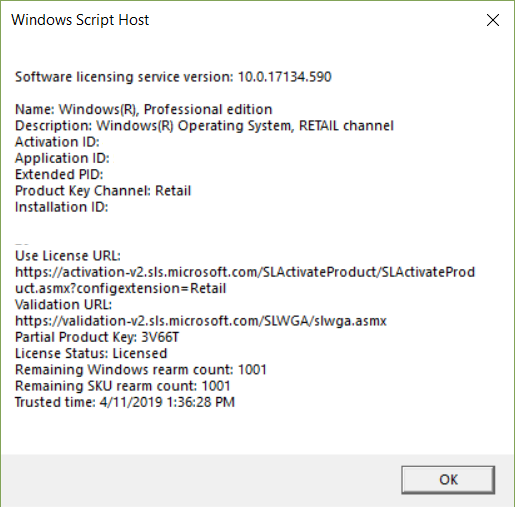Viewport: 515px width, 507px height.
Task: Click 'Remaining Windows rearm count: 1001' line
Action: coord(141,370)
